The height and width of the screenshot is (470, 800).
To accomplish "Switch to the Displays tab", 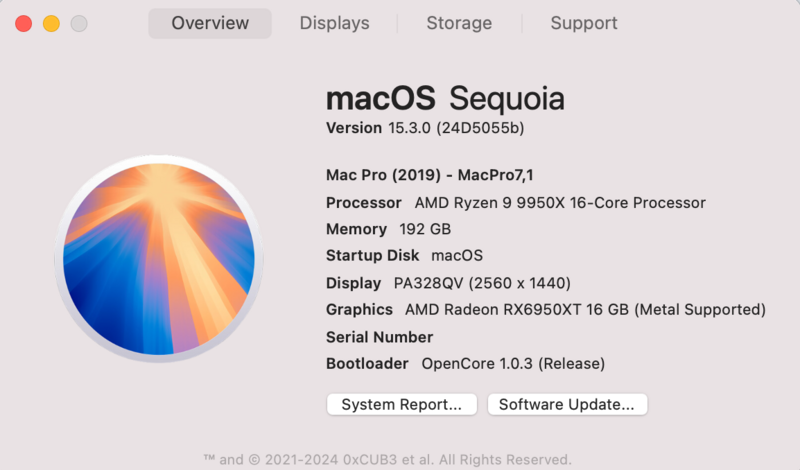I will pos(334,23).
